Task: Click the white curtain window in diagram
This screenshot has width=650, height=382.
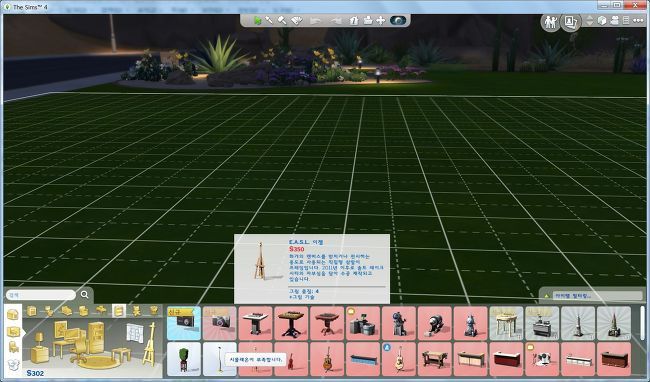Action: tap(134, 333)
